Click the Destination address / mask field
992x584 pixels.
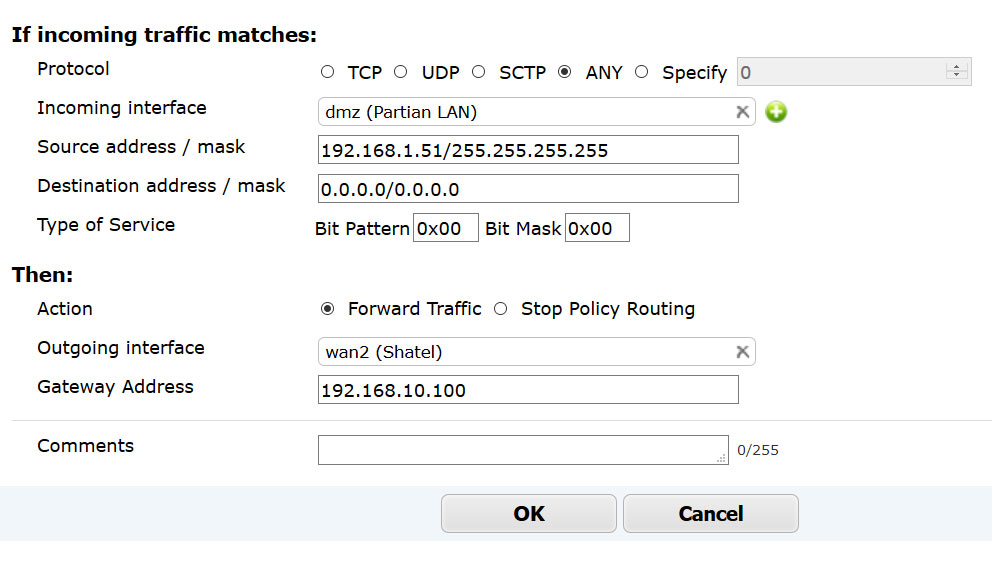point(528,189)
